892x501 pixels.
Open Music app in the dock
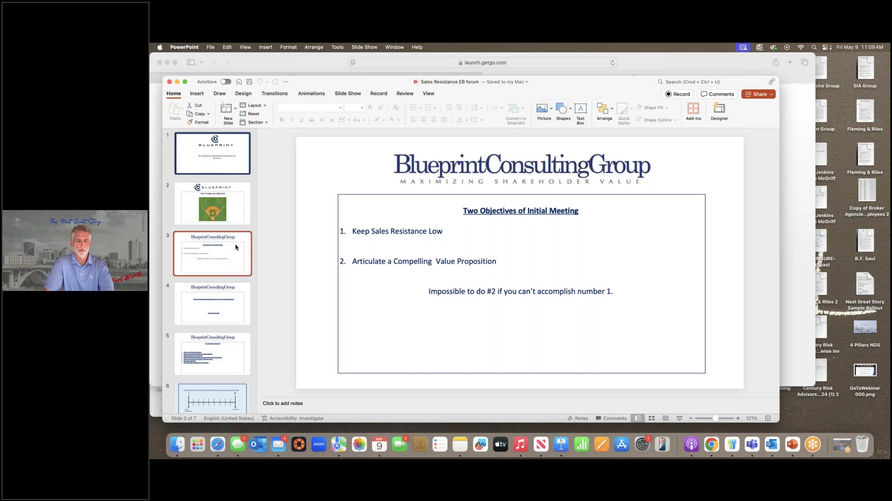[521, 444]
